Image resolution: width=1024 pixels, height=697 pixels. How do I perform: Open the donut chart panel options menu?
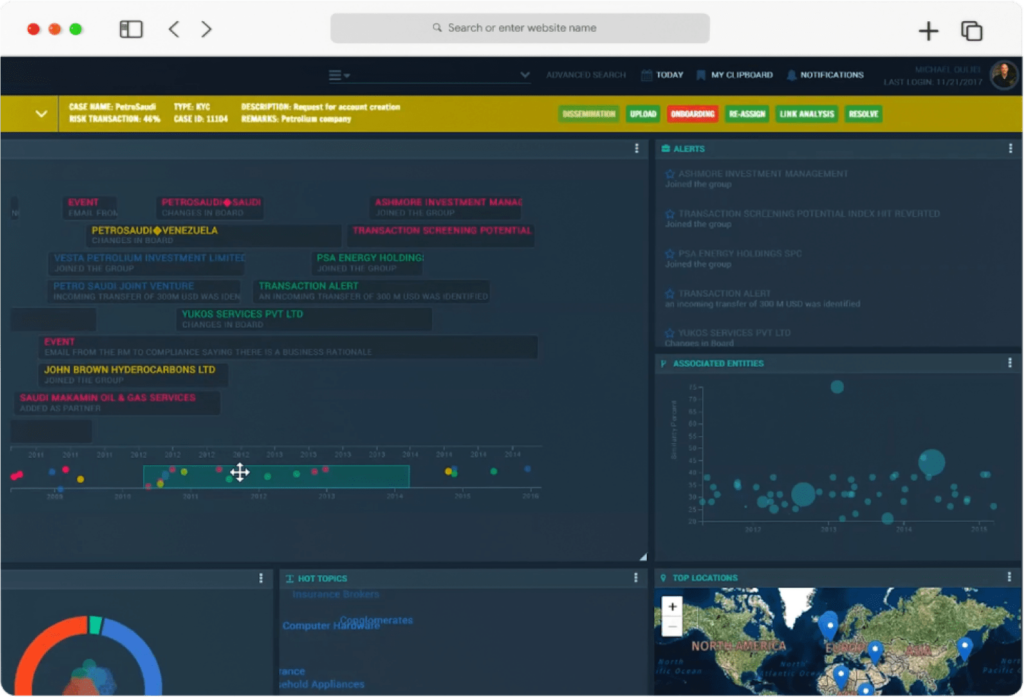[x=261, y=578]
